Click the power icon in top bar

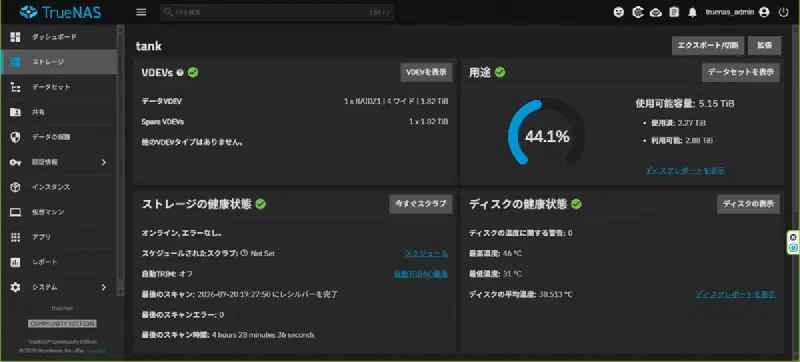pyautogui.click(x=784, y=12)
